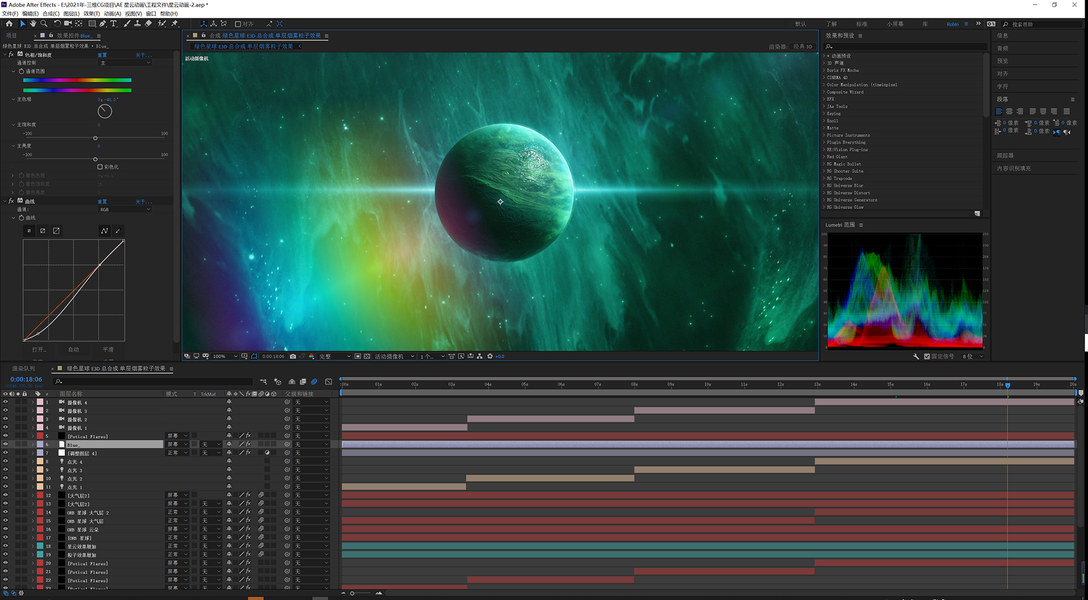The image size is (1088, 600).
Task: Switch to the 标准 workspace
Action: 861,24
